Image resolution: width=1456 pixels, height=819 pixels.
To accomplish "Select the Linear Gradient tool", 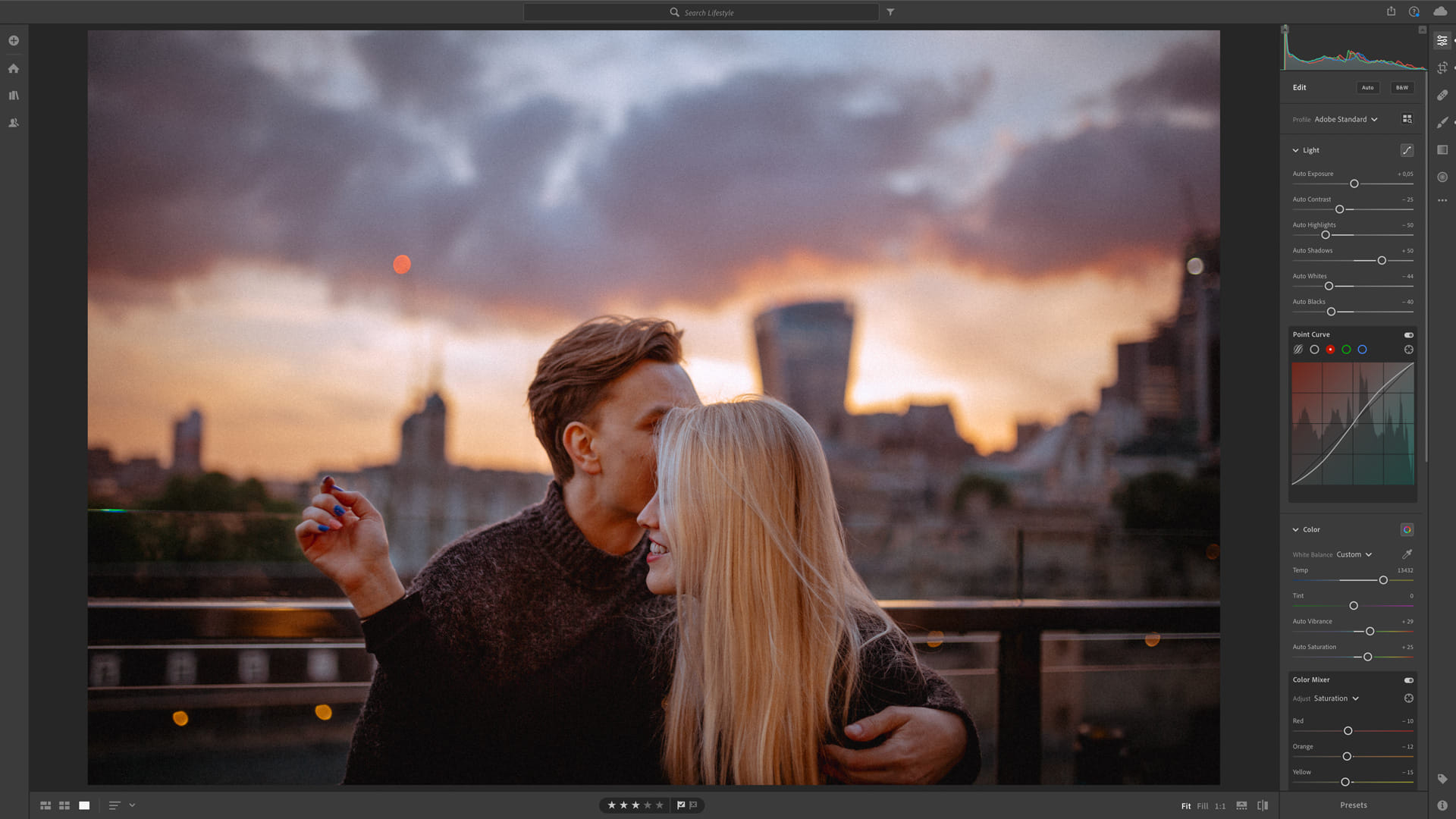I will coord(1442,149).
